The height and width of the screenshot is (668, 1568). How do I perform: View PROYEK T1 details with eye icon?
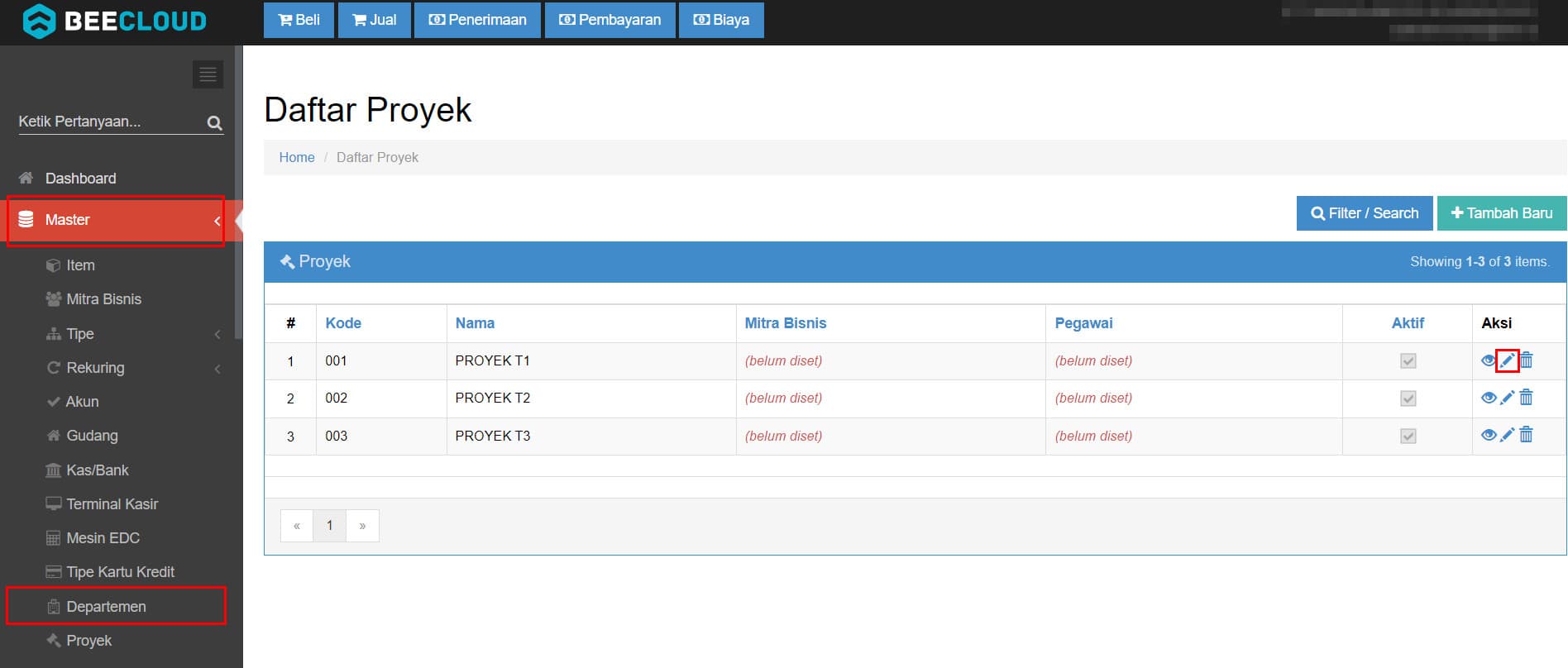pos(1489,360)
